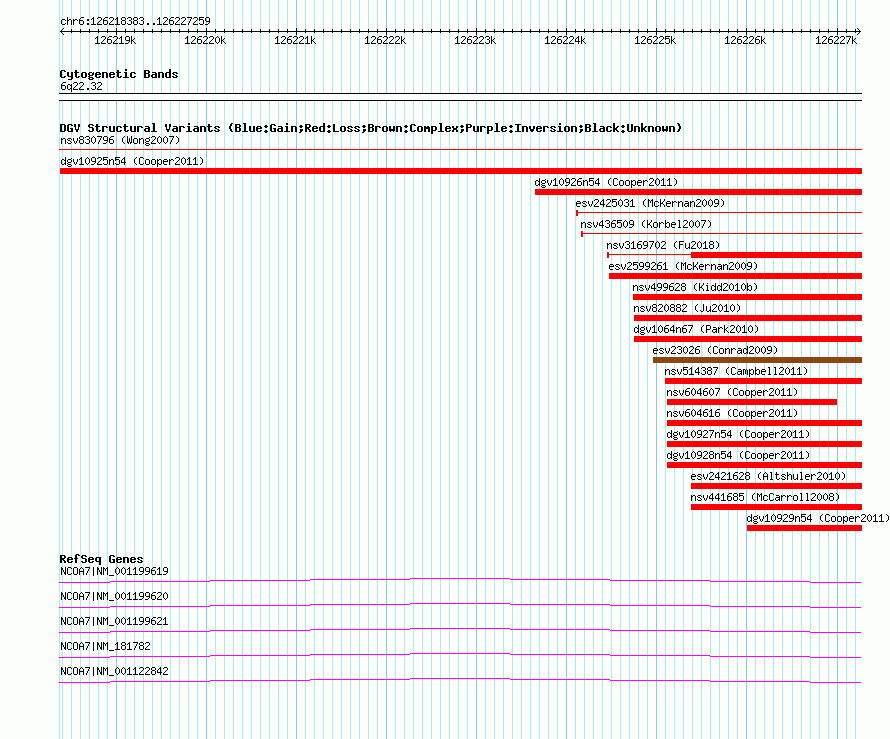This screenshot has height=739, width=890.
Task: Click nsv604616 (Cooper2011) label
Action: (x=732, y=413)
